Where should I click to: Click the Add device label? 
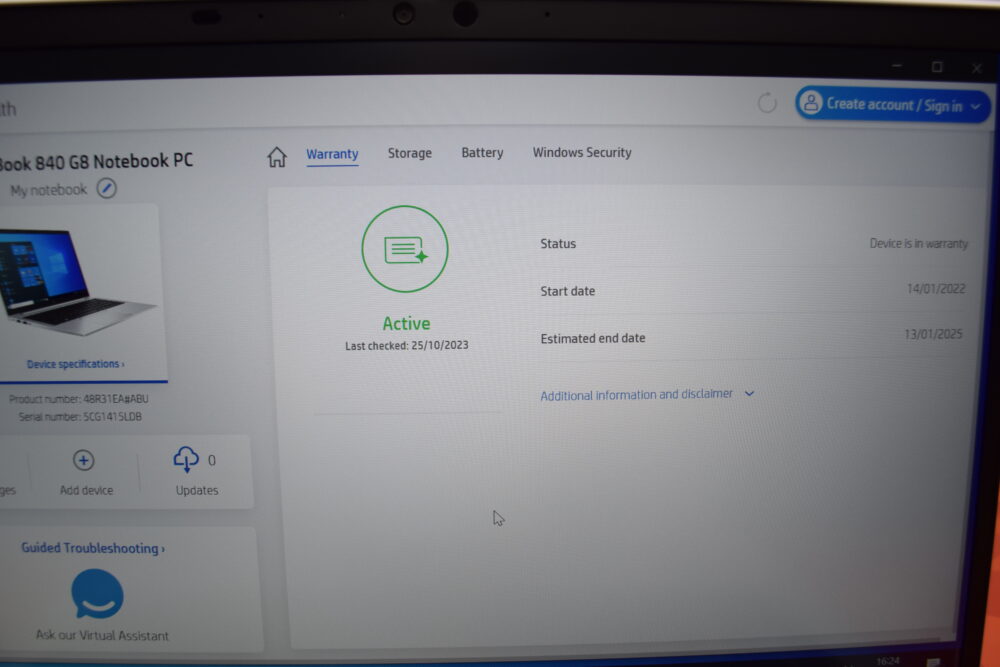point(86,490)
